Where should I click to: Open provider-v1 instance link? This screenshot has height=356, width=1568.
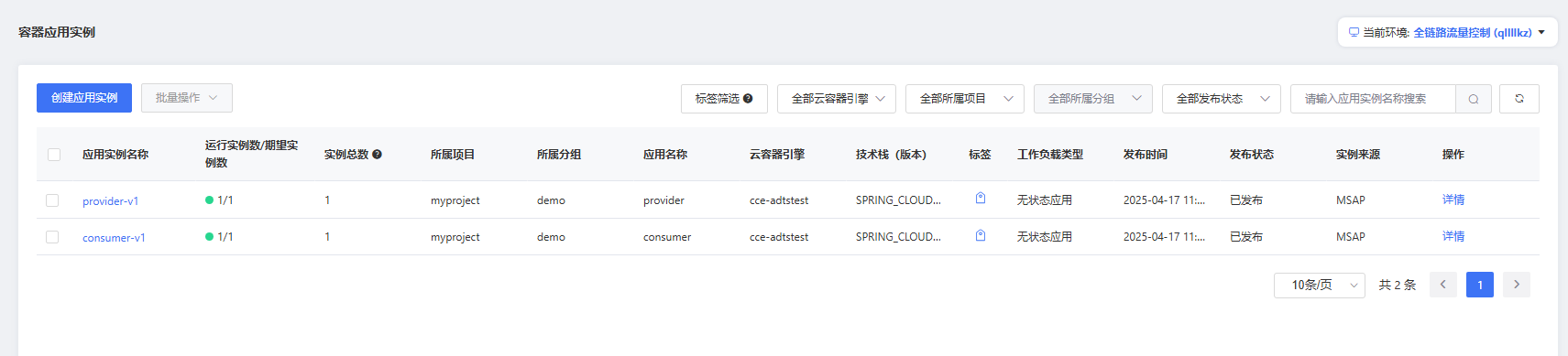click(110, 201)
